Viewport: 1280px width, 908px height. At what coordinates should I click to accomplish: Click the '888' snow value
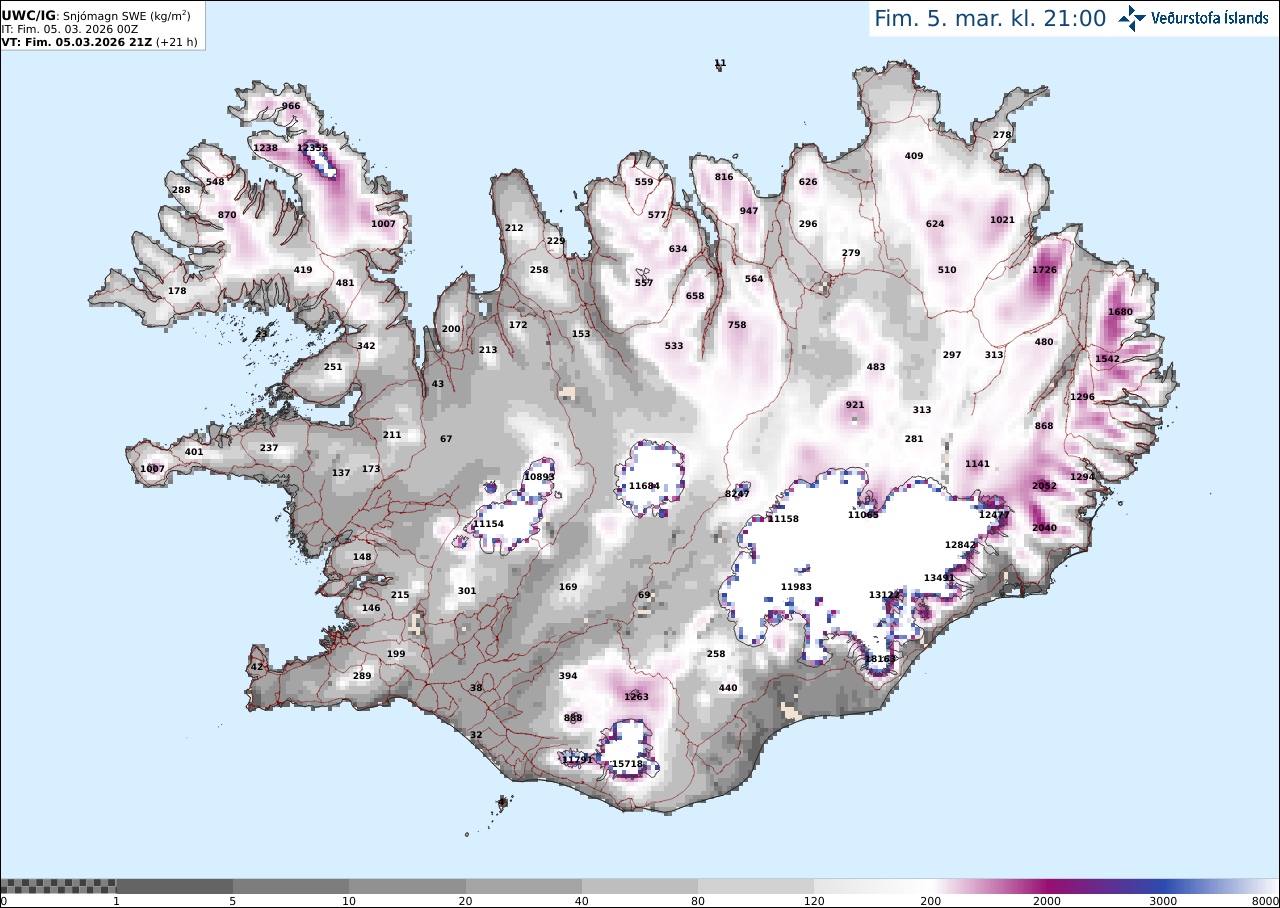coord(573,718)
